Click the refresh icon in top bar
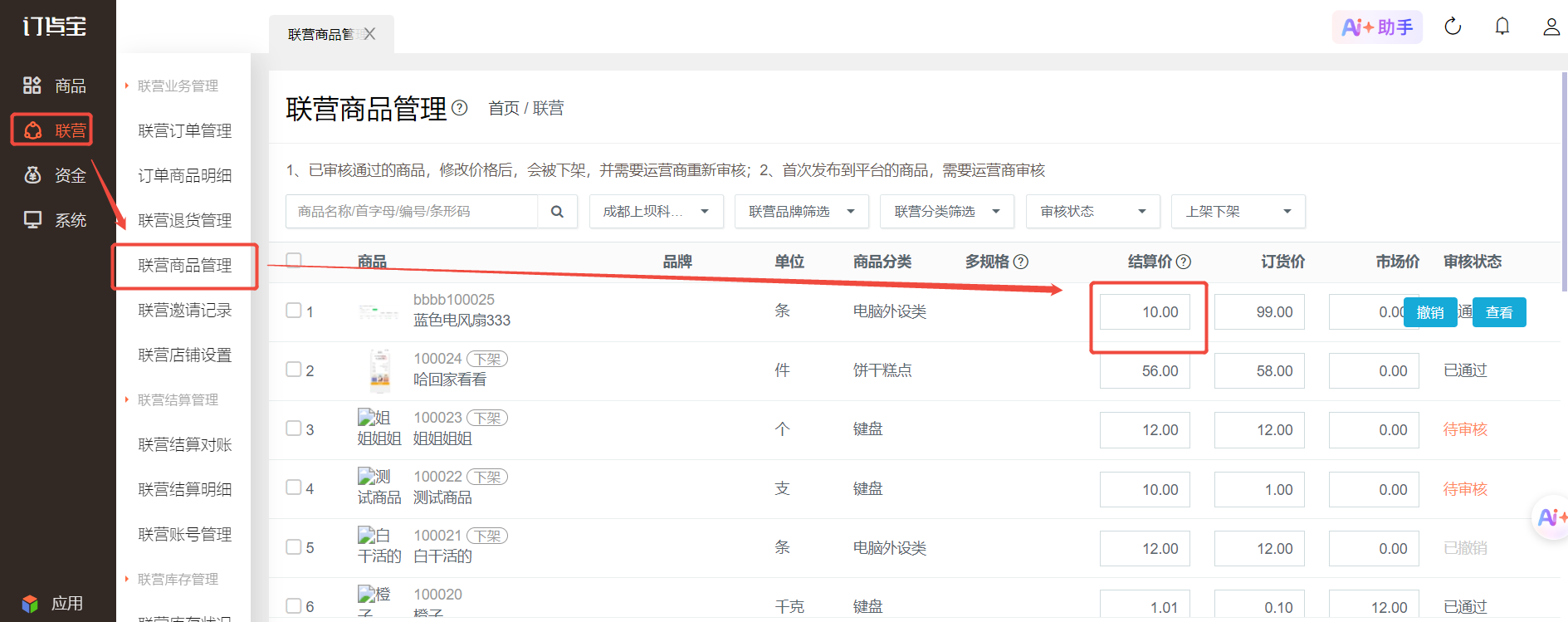The height and width of the screenshot is (622, 1568). [x=1453, y=27]
